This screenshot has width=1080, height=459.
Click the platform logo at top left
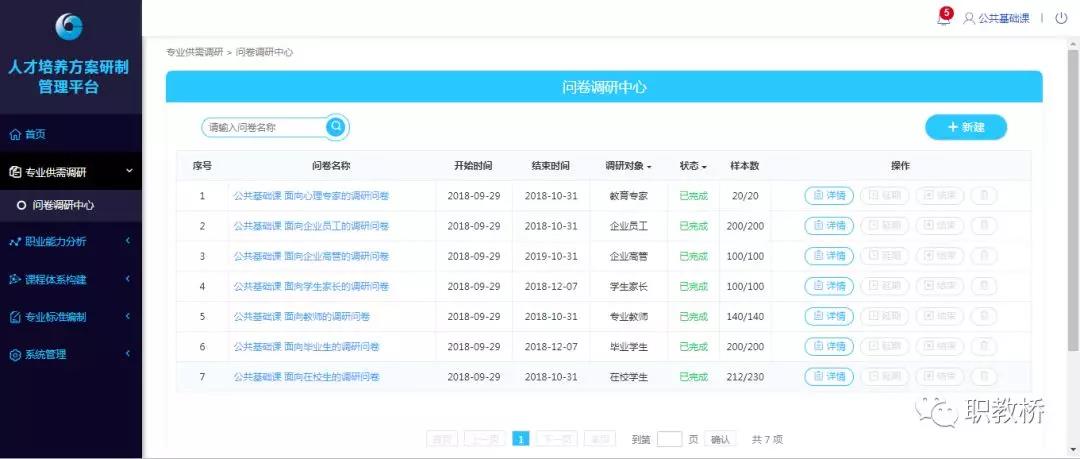click(x=70, y=27)
